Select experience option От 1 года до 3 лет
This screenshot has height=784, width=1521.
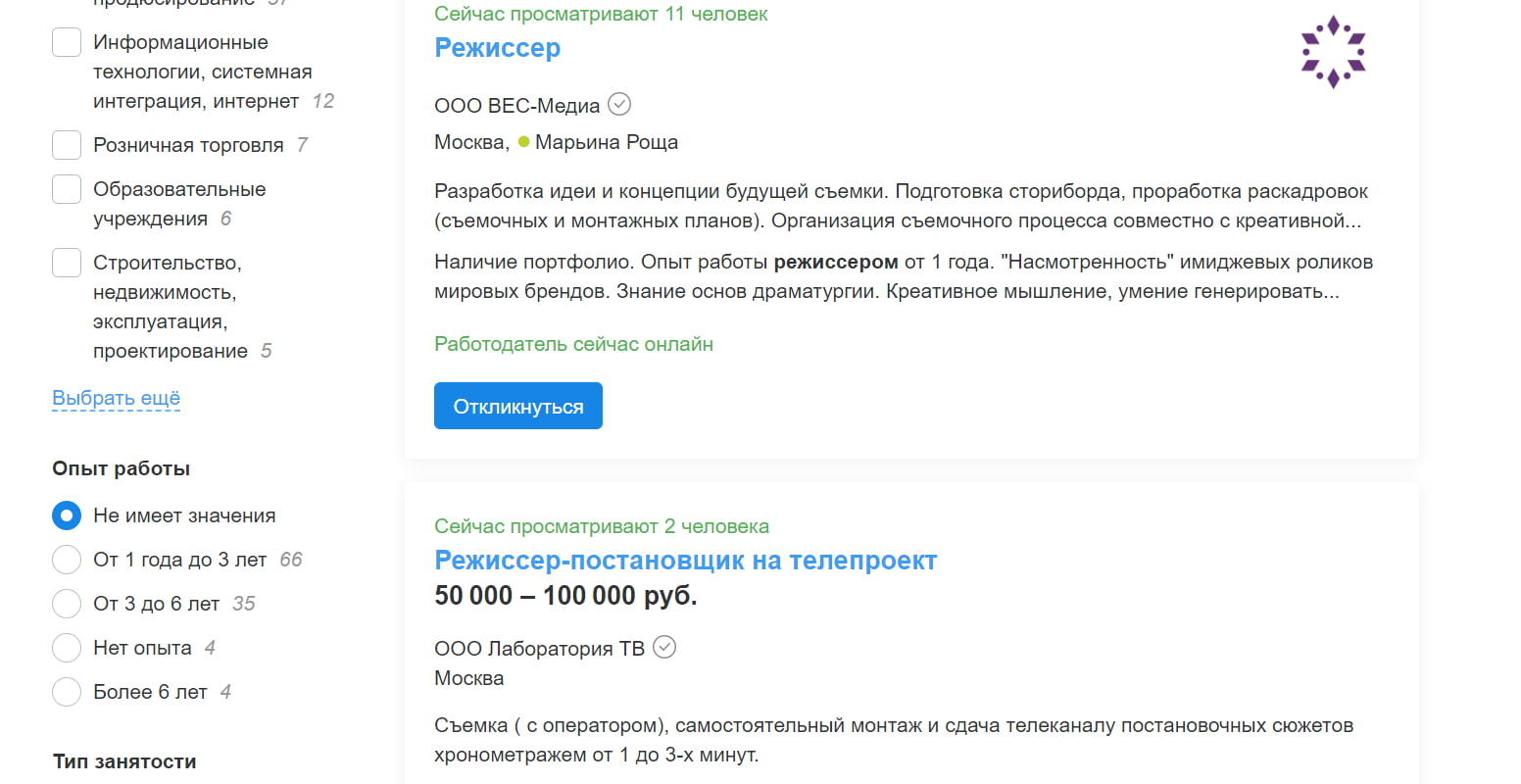click(66, 559)
